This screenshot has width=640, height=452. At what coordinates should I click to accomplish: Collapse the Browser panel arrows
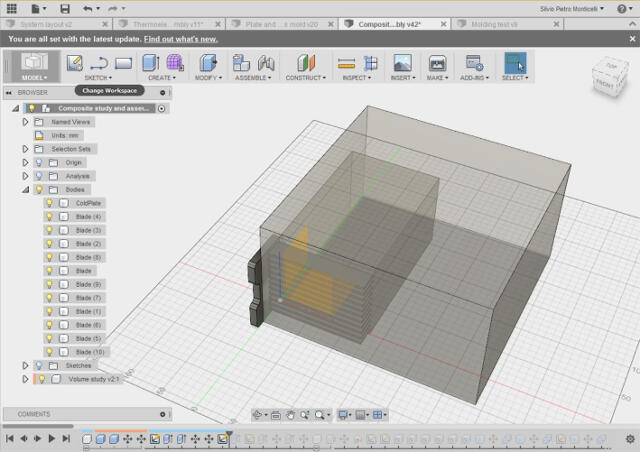(9, 93)
